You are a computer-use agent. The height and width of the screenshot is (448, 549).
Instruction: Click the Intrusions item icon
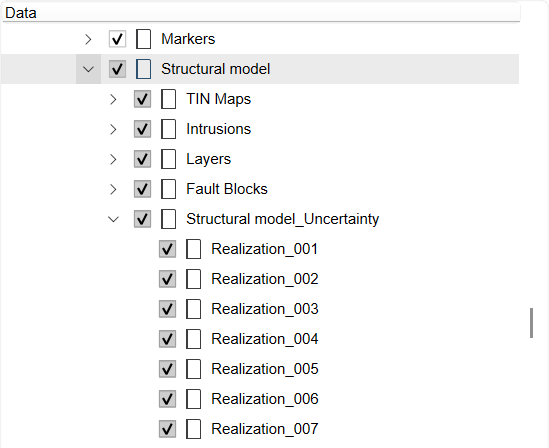point(169,129)
